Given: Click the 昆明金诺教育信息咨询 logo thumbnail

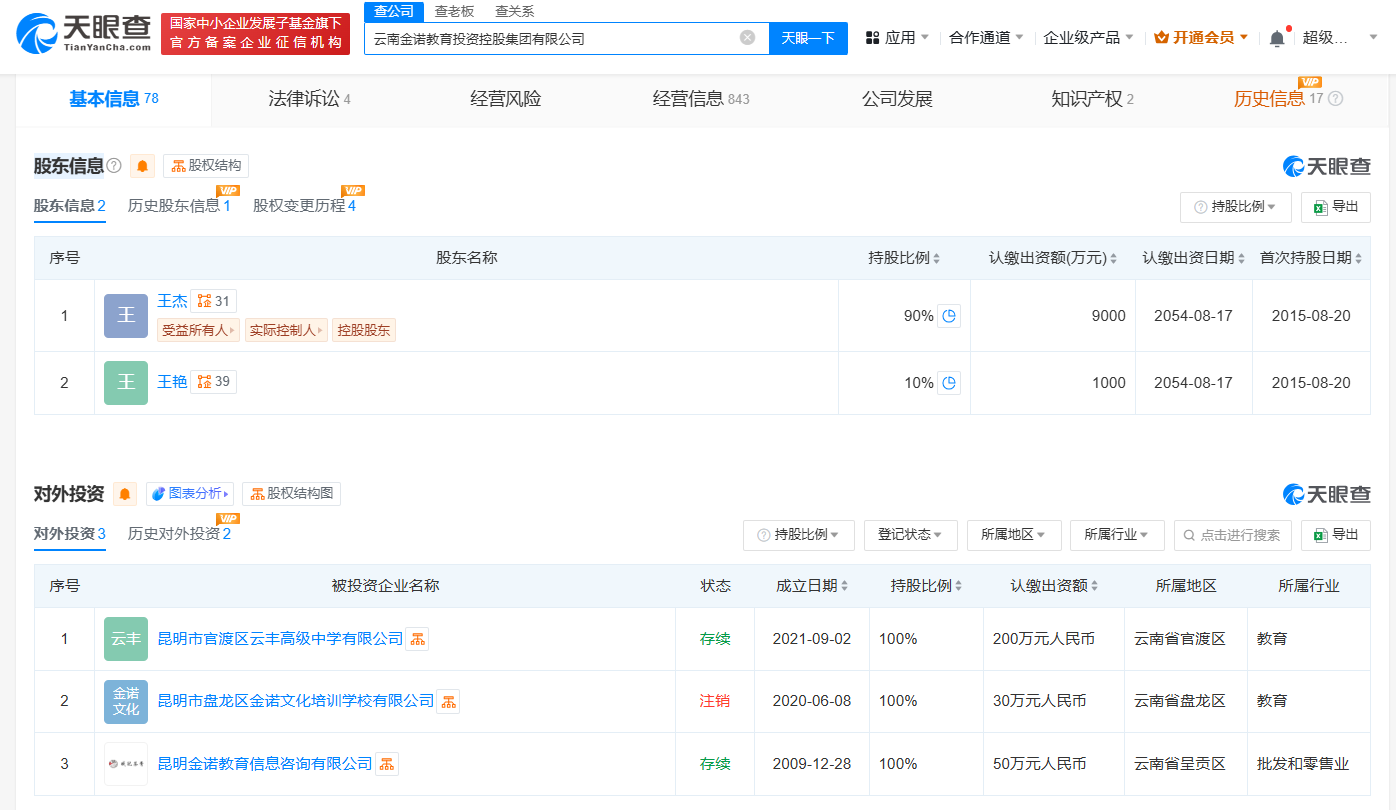Looking at the screenshot, I should (x=126, y=764).
